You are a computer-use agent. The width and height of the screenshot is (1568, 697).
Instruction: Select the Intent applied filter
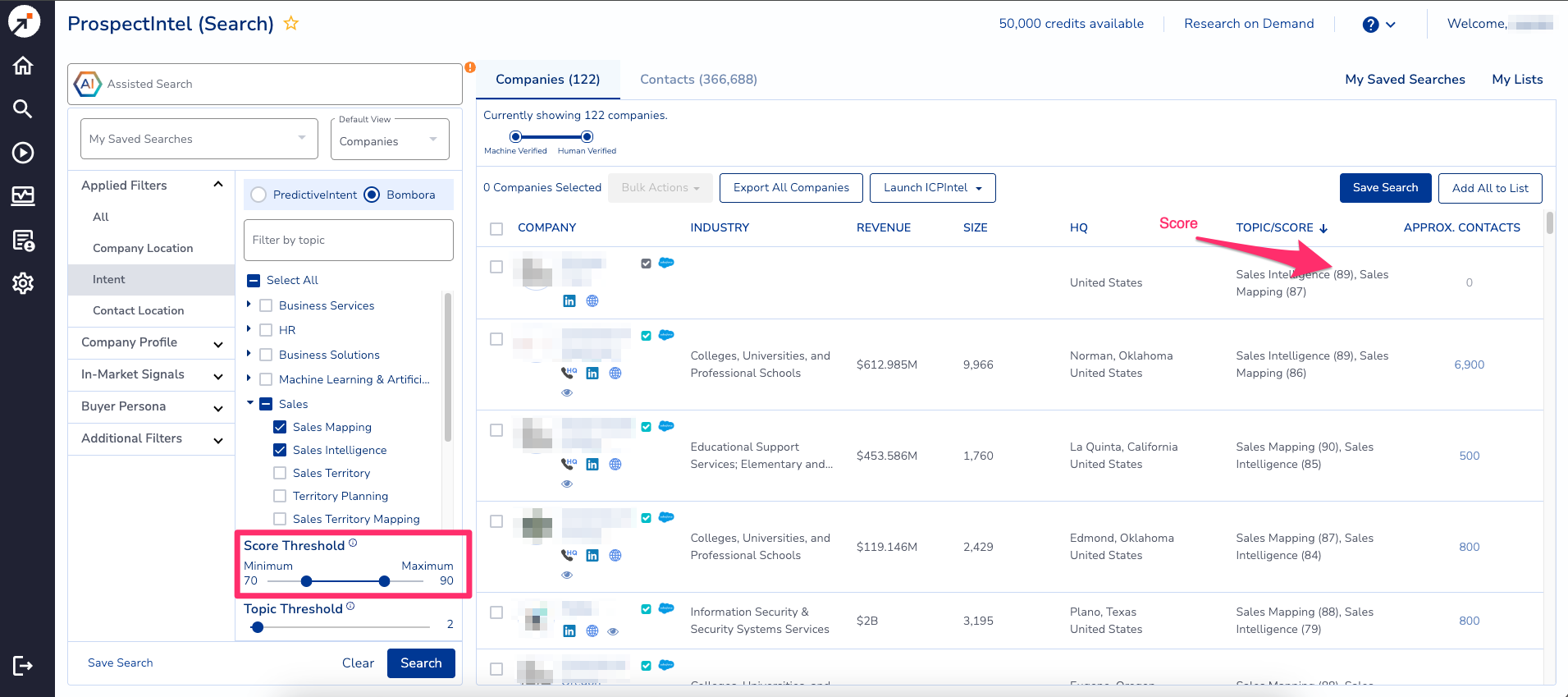click(152, 279)
